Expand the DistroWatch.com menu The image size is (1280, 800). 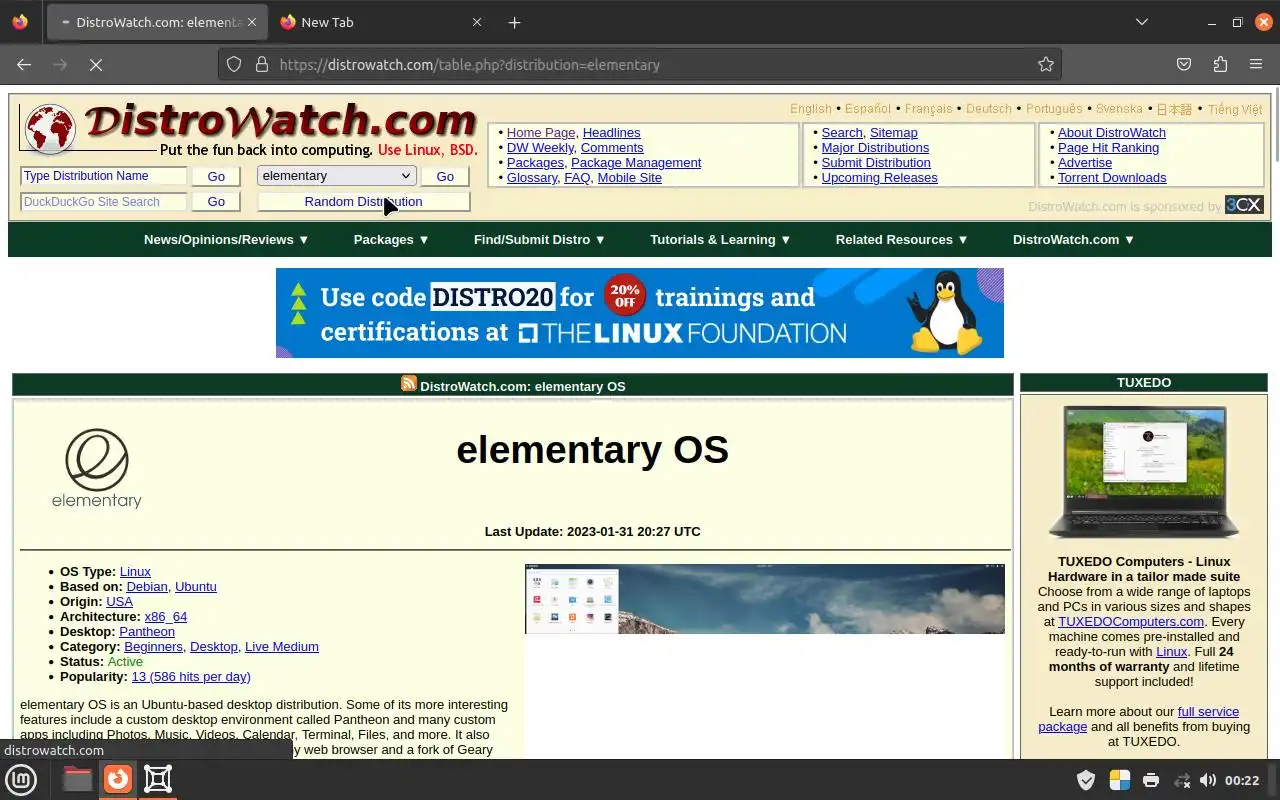pyautogui.click(x=1074, y=239)
